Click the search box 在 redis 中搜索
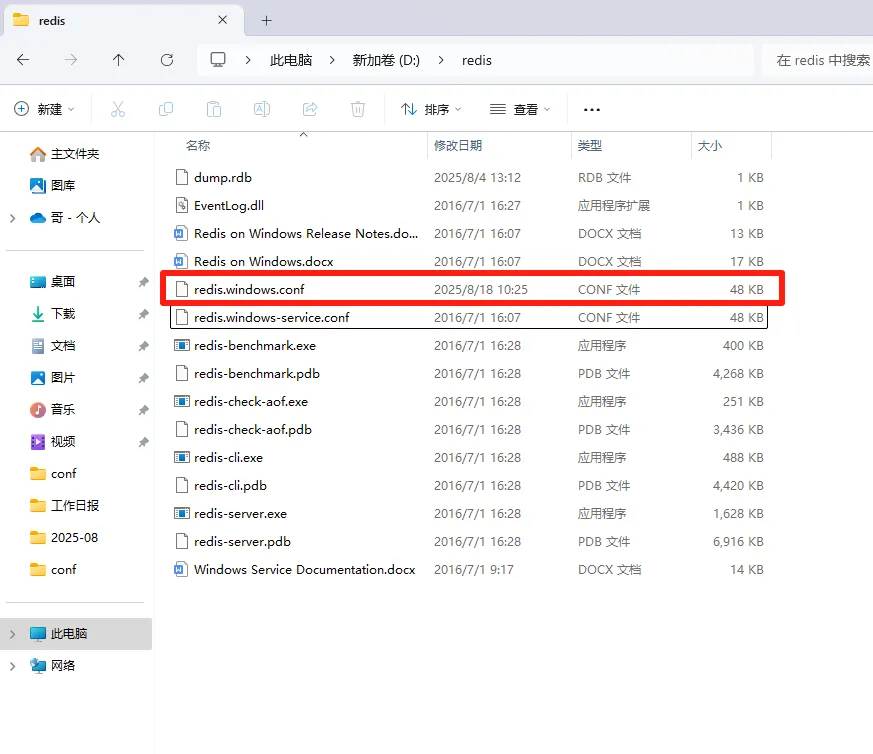 [x=817, y=60]
